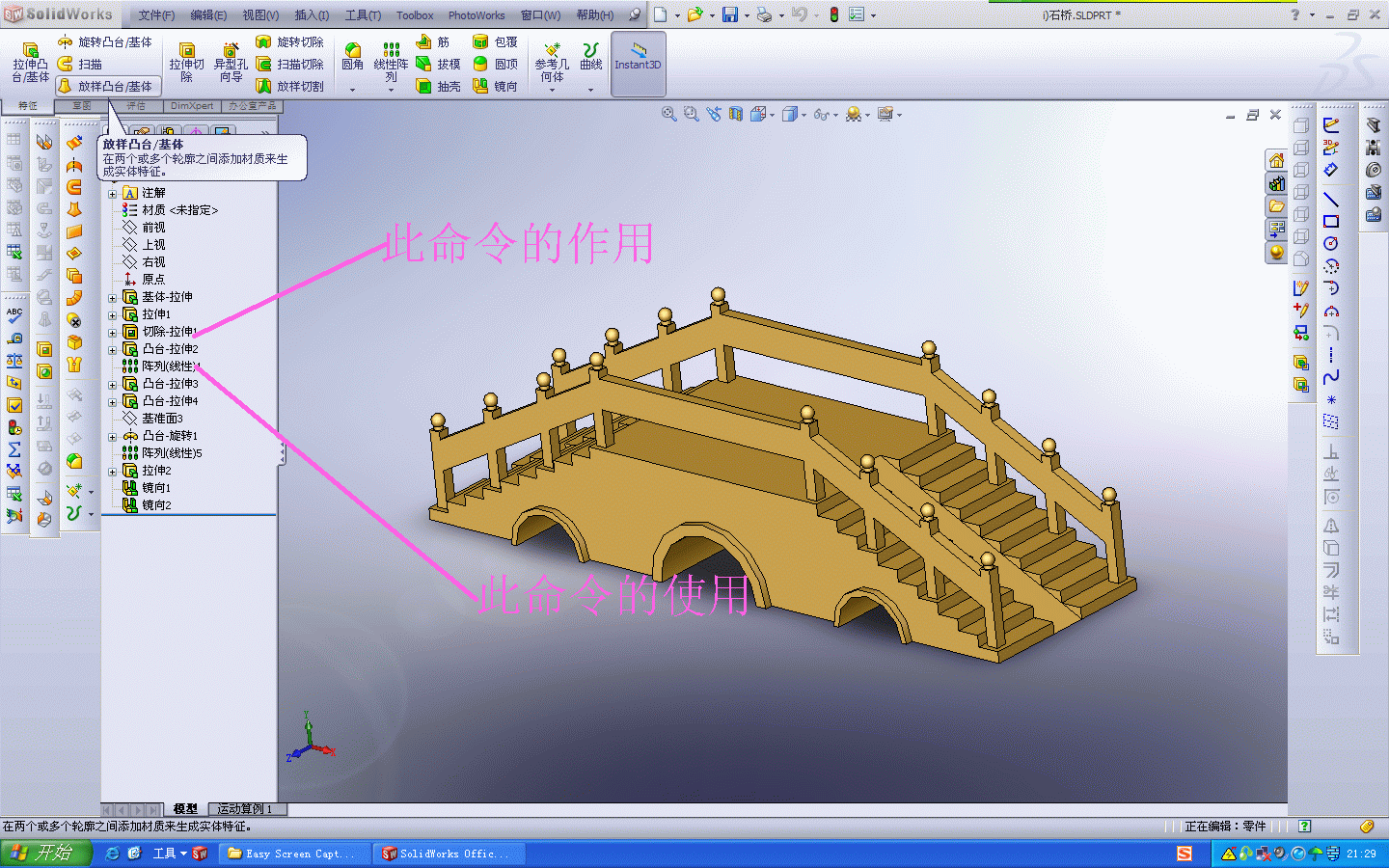Screen dimensions: 1389x868
Task: Select 镜向1 in the feature tree
Action: pyautogui.click(x=155, y=488)
